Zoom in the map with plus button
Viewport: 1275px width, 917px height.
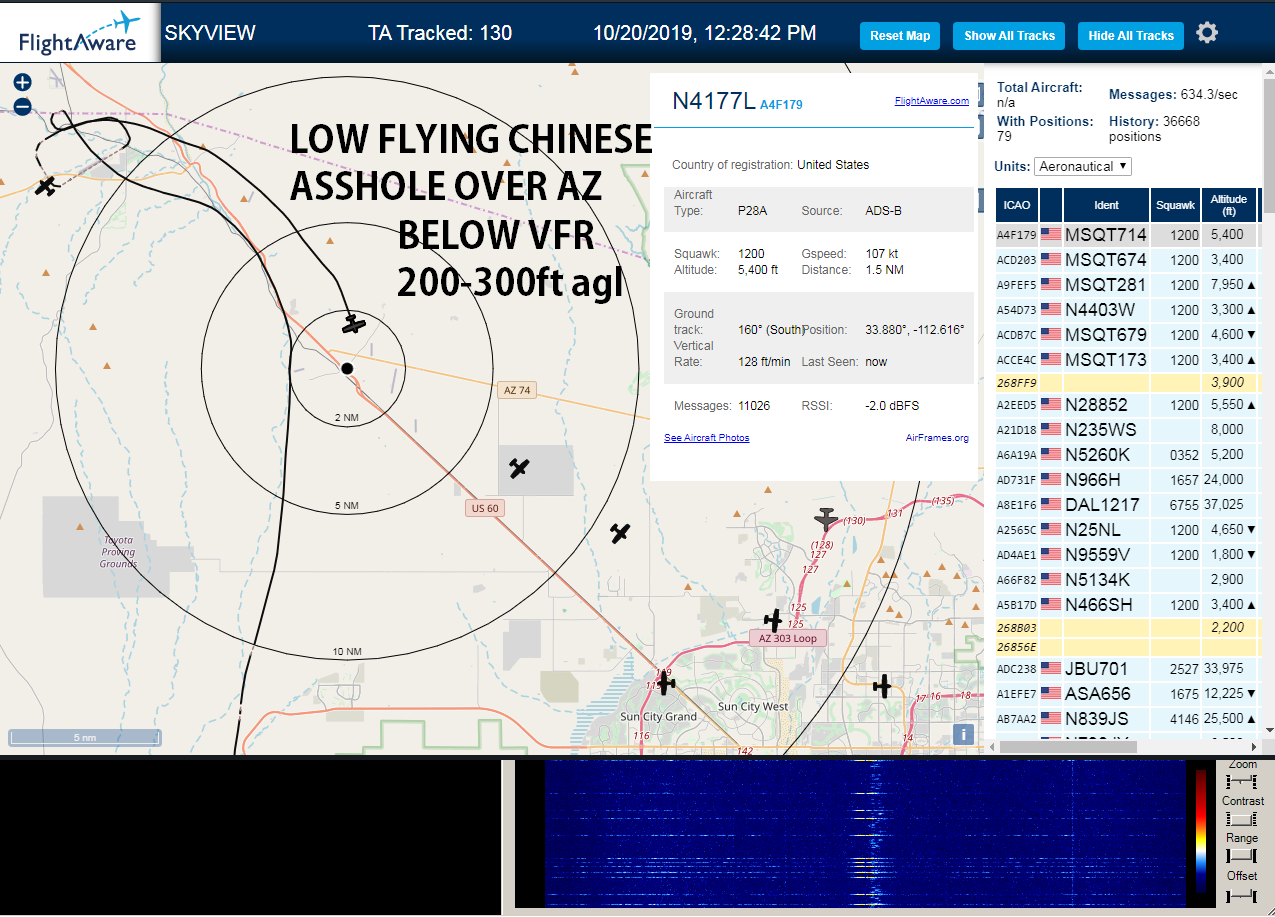[22, 83]
